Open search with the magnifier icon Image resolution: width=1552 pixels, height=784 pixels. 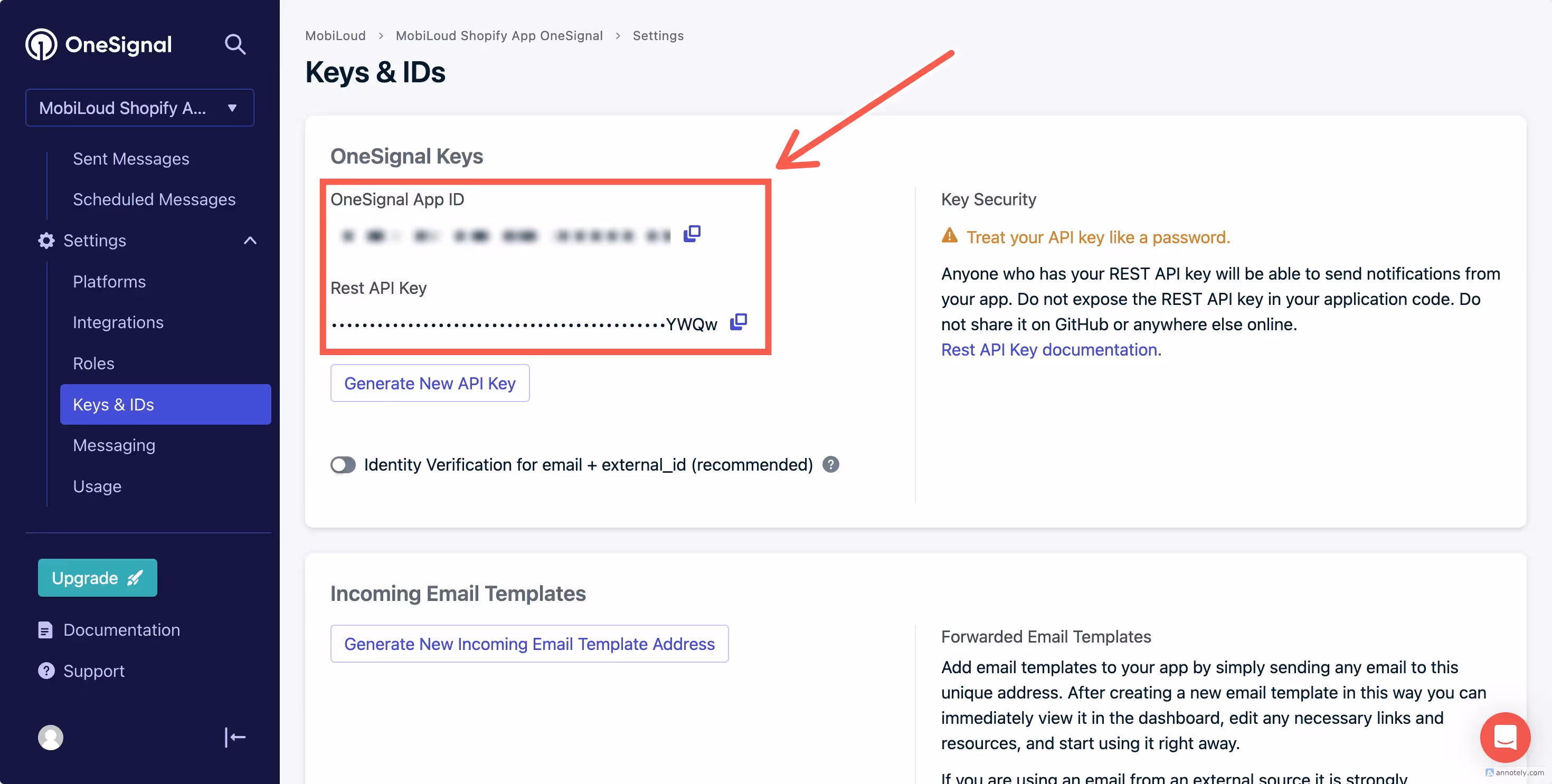235,44
